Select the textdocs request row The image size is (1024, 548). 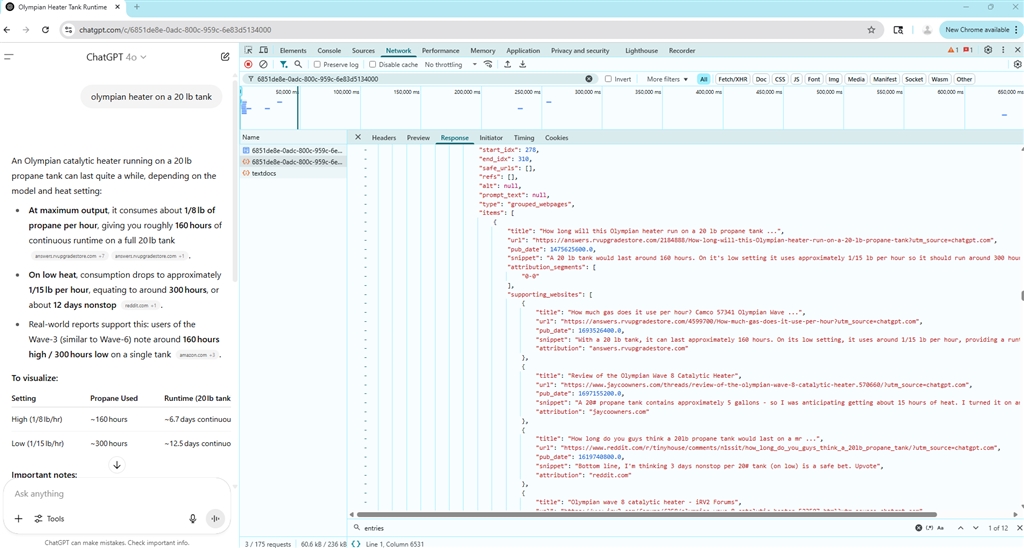click(293, 173)
